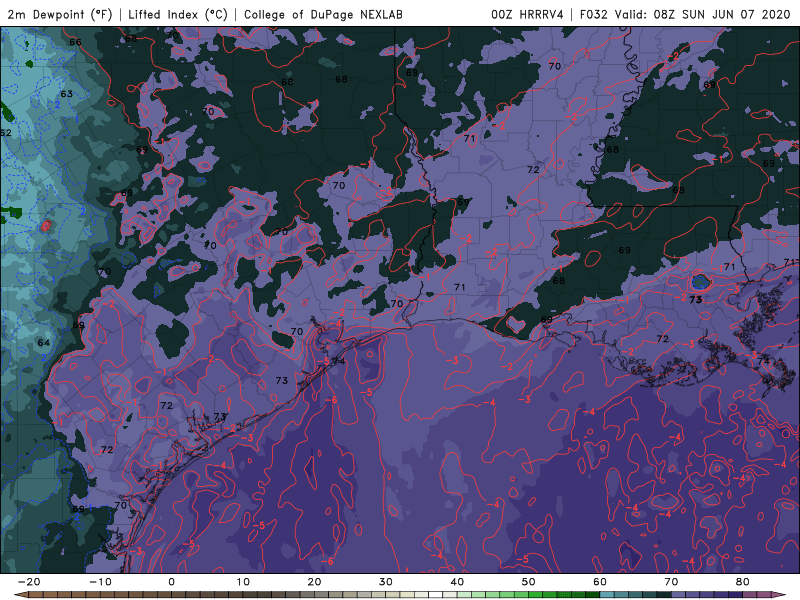800x600 pixels.
Task: Click the white swatch in the color bar
Action: (436, 595)
